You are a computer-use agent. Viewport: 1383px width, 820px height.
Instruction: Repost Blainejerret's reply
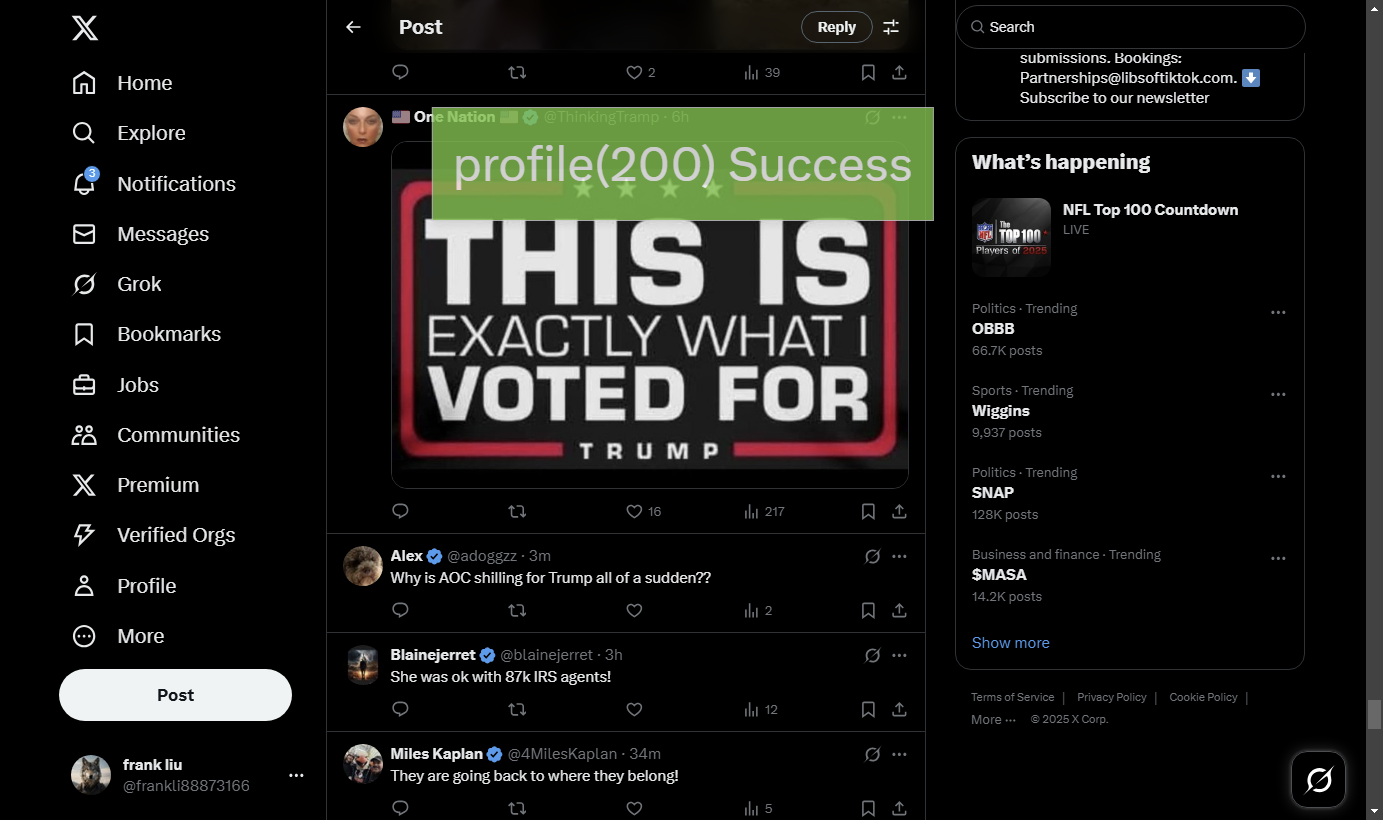pyautogui.click(x=517, y=709)
